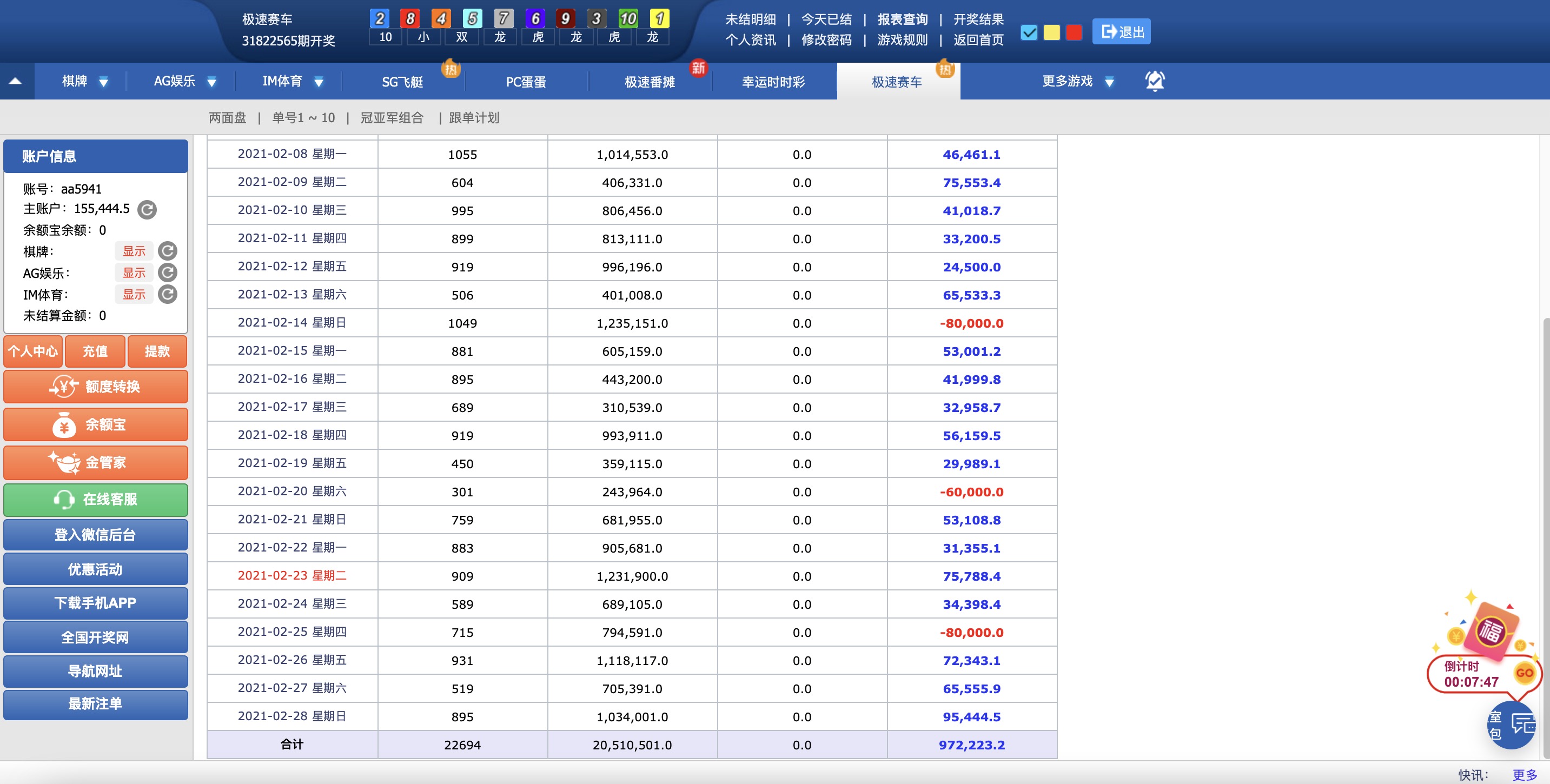Click the GO coin button
The height and width of the screenshot is (784, 1550).
(1525, 673)
